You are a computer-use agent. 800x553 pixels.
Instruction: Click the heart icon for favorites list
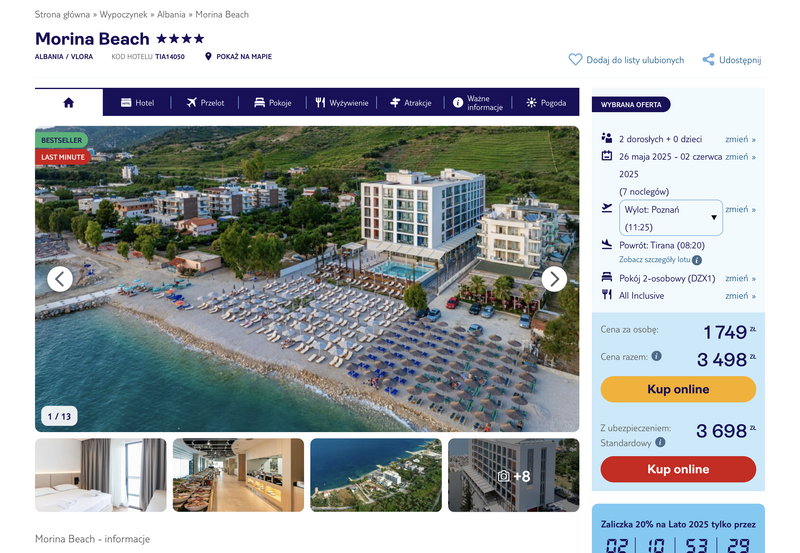tap(575, 60)
